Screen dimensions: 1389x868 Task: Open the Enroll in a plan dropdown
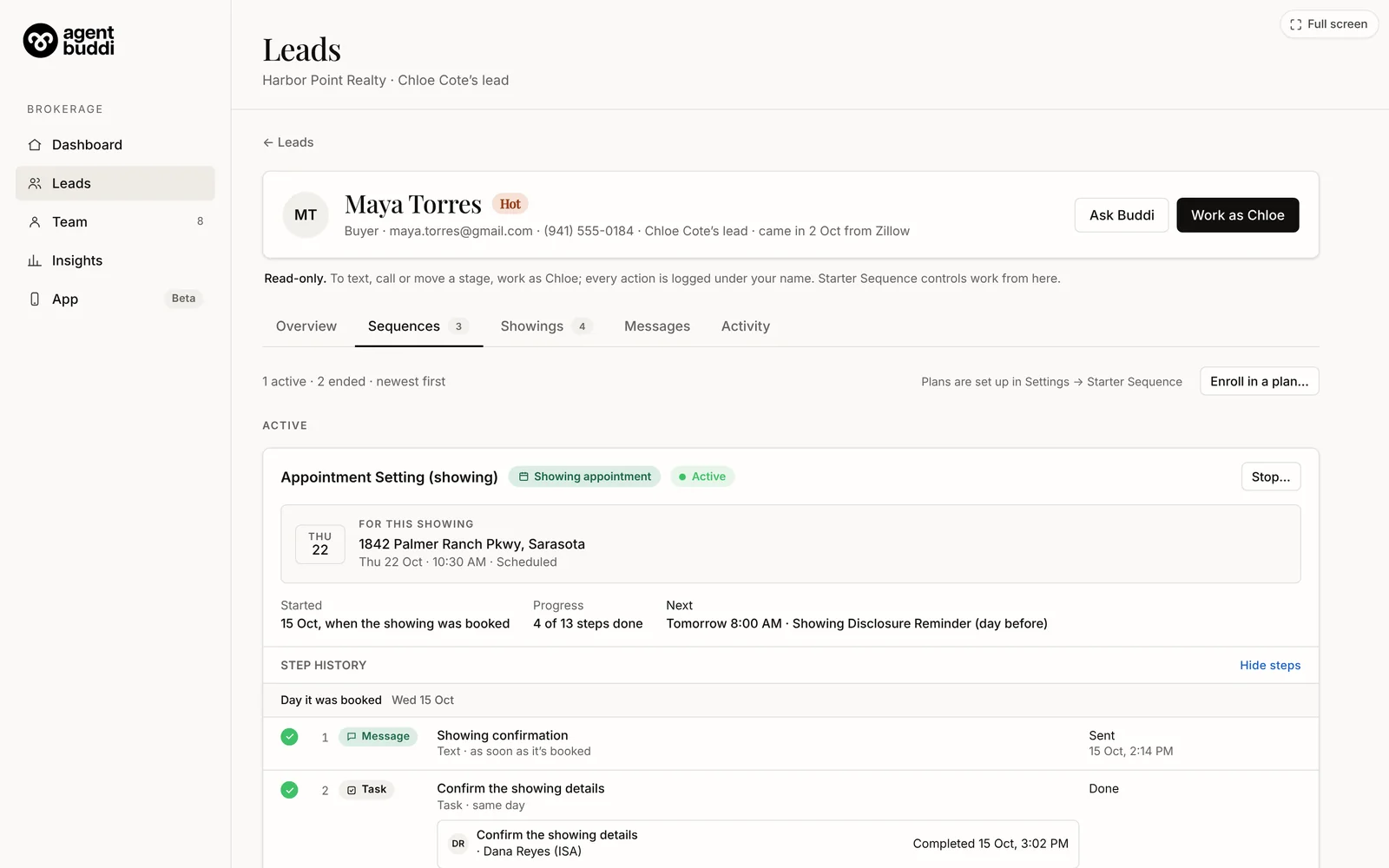point(1259,381)
